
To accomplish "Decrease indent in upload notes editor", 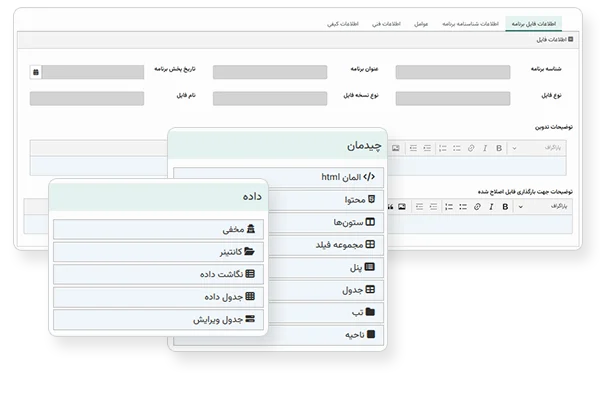I will click(419, 207).
